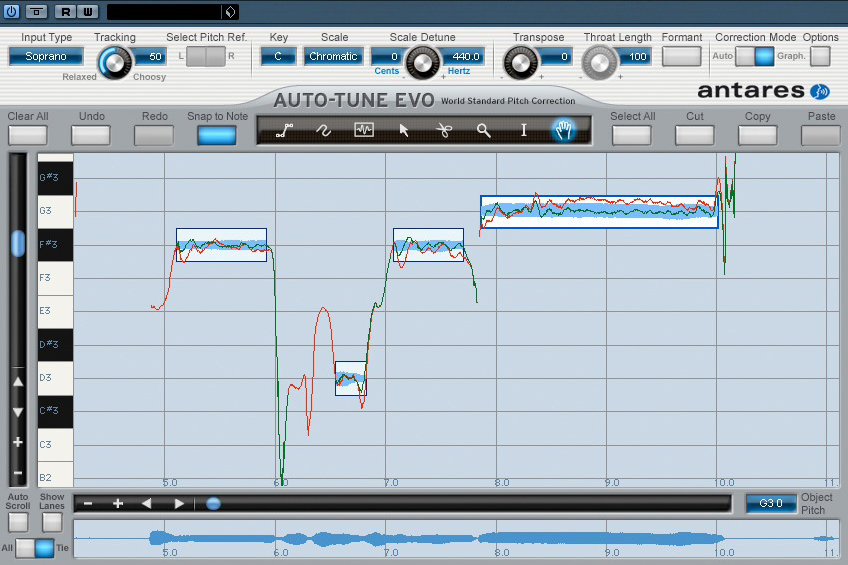
Task: Select the first F#3 note object
Action: (x=221, y=245)
